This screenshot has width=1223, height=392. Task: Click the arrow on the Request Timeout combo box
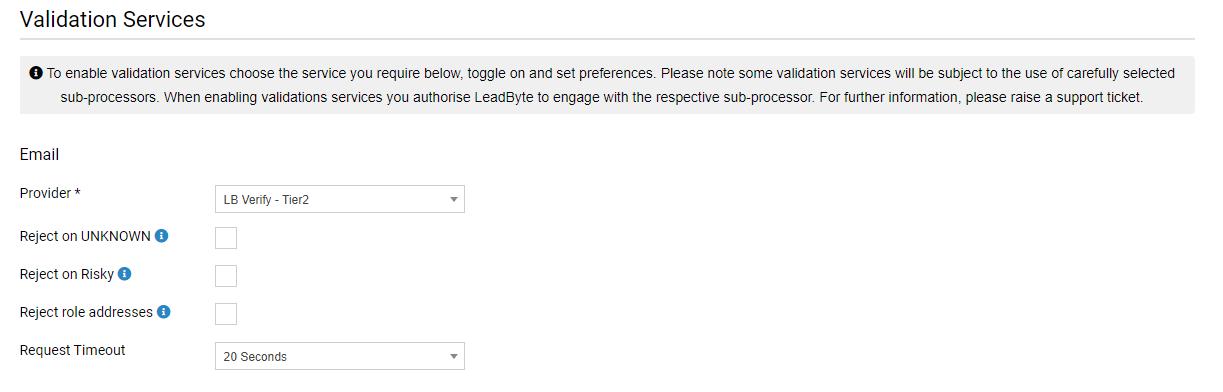453,357
